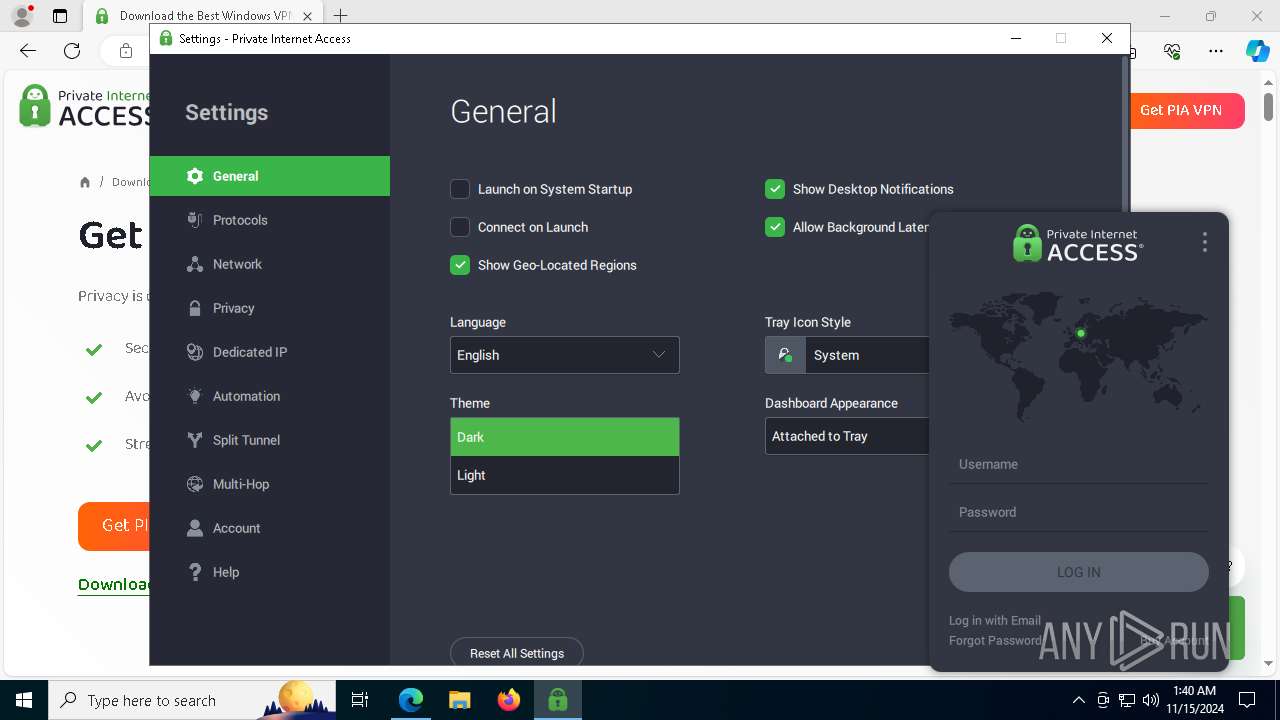Click the browser refresh icon
Screen dimensions: 1280x720
(x=72, y=51)
